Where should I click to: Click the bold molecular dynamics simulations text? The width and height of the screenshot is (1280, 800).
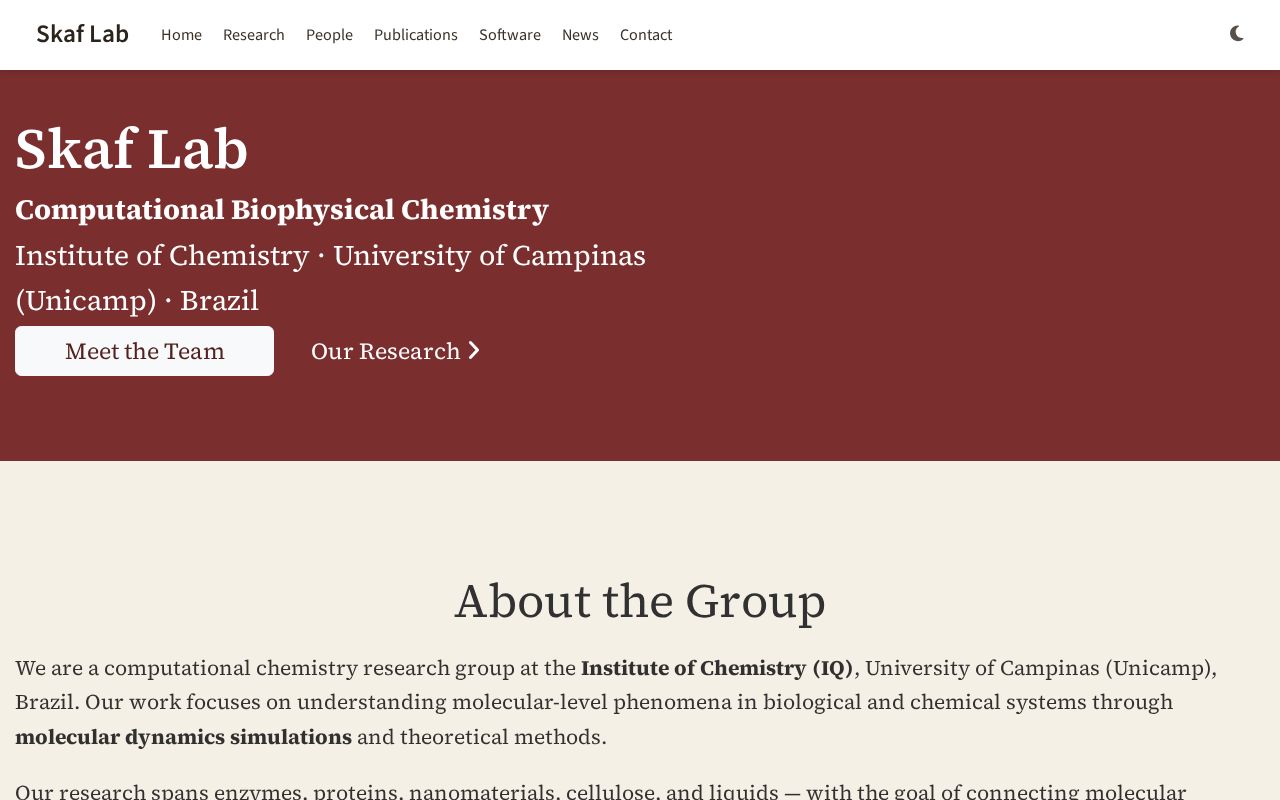click(x=183, y=737)
